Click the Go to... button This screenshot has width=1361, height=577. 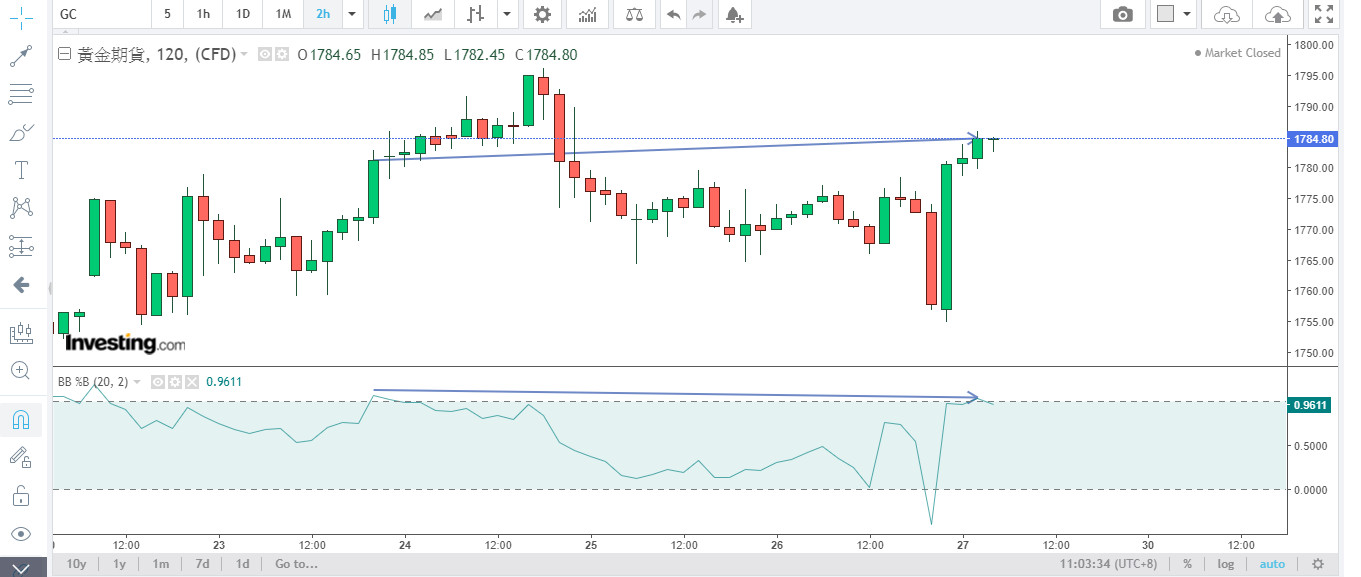tap(295, 564)
